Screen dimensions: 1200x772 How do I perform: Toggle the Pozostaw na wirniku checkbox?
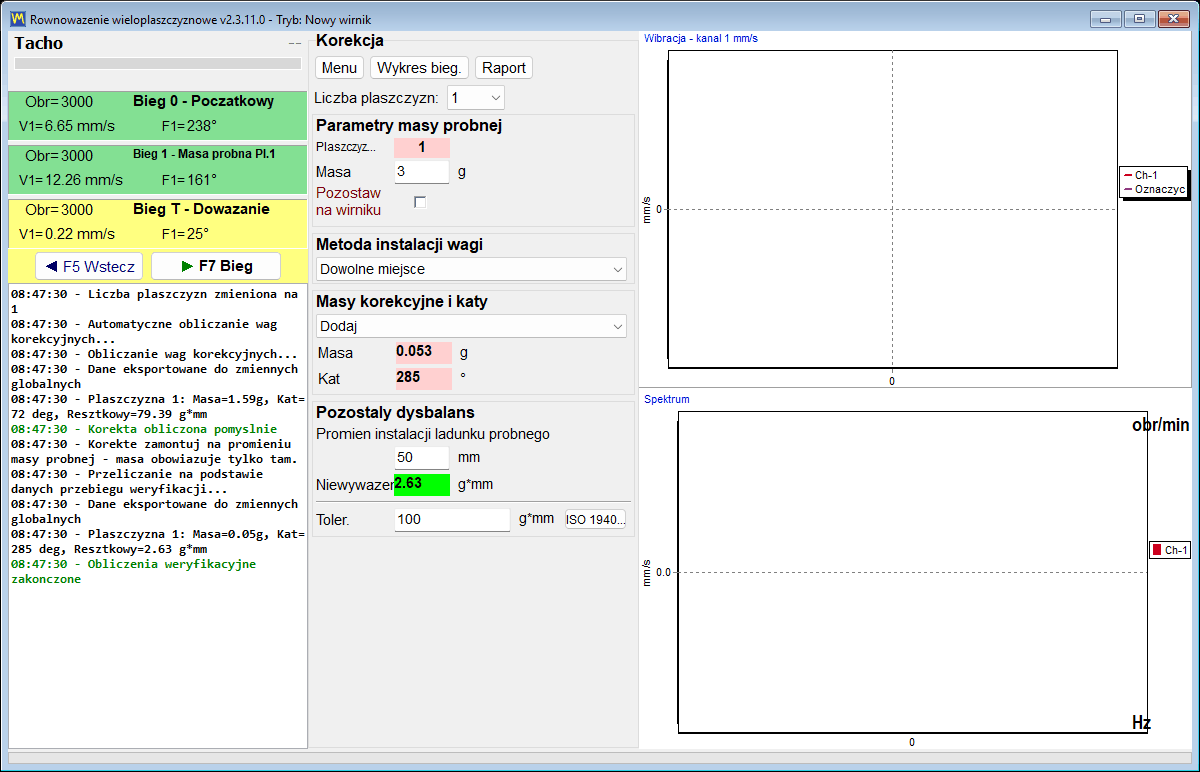point(420,202)
